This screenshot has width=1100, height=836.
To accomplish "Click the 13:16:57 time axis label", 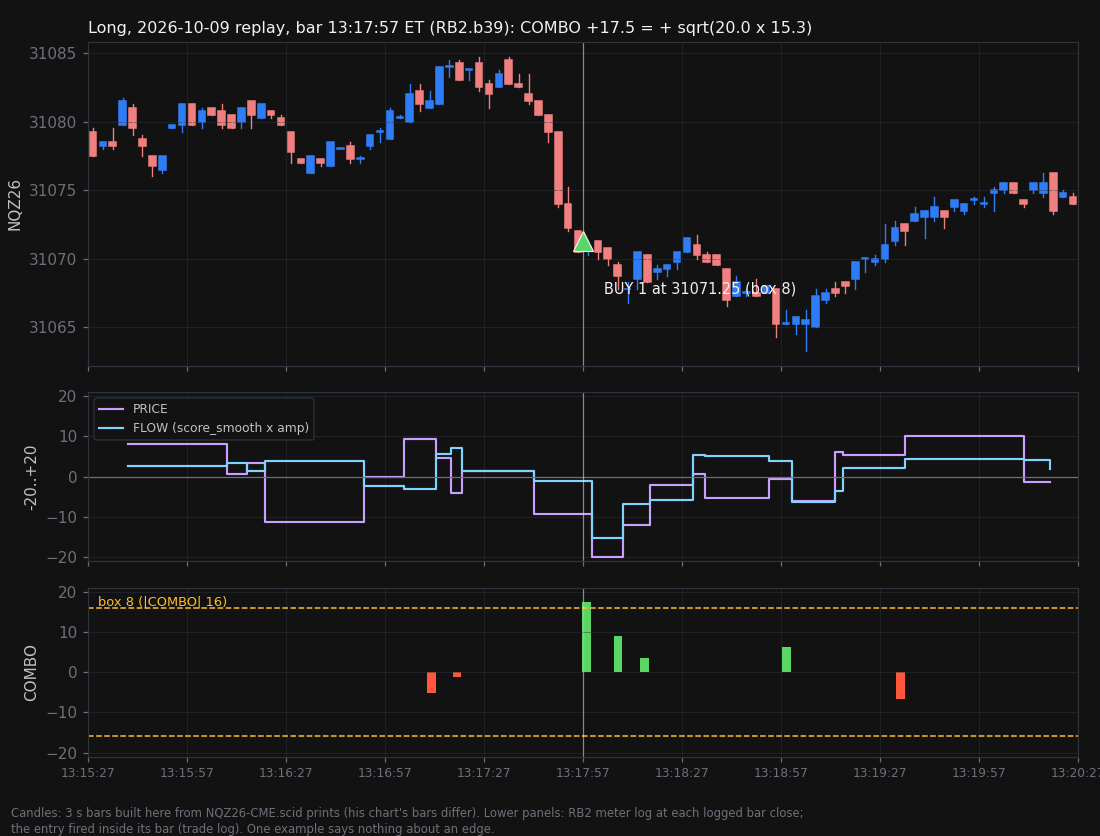I will [x=384, y=772].
